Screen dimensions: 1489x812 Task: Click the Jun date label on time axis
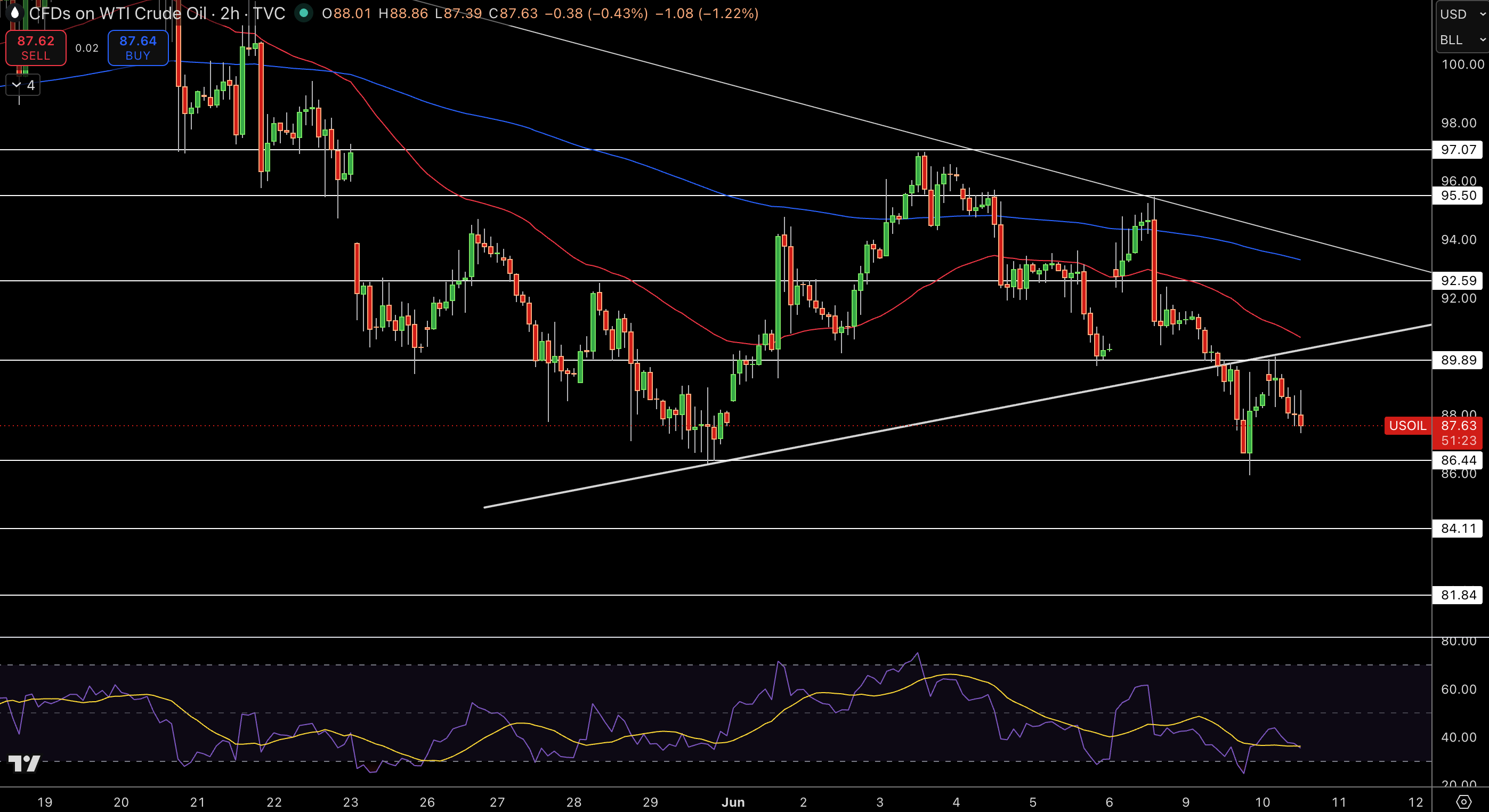pyautogui.click(x=733, y=802)
